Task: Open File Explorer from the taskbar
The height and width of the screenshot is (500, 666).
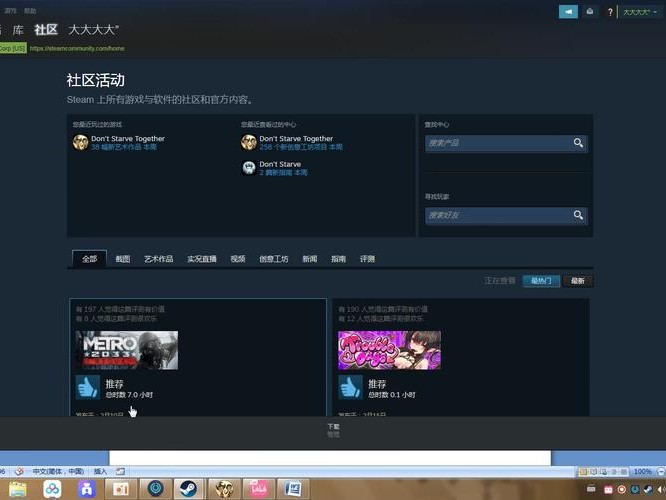Action: (17, 489)
